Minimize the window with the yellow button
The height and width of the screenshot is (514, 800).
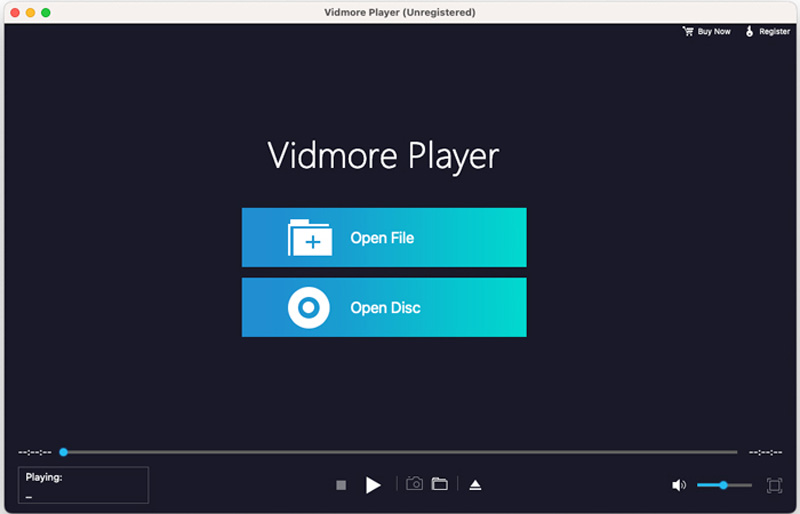pyautogui.click(x=30, y=12)
